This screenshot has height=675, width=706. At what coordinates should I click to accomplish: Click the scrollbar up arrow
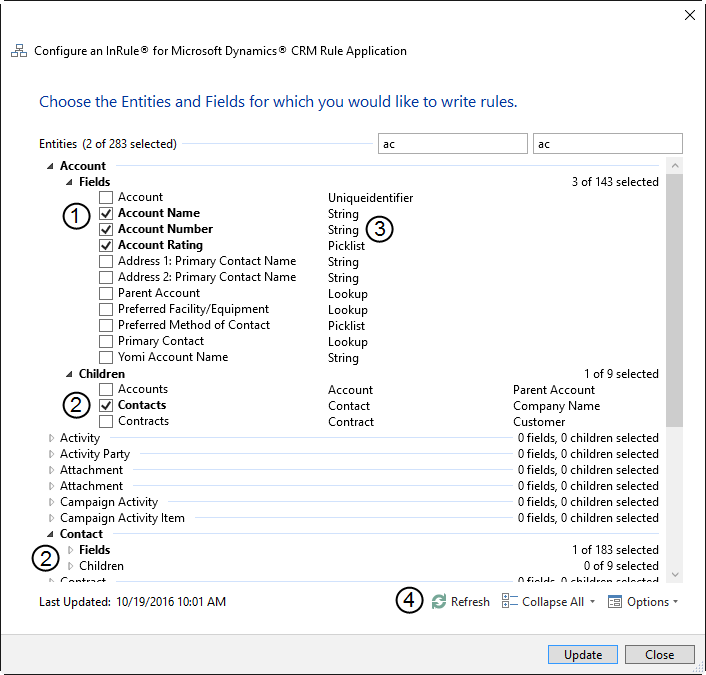pyautogui.click(x=674, y=166)
